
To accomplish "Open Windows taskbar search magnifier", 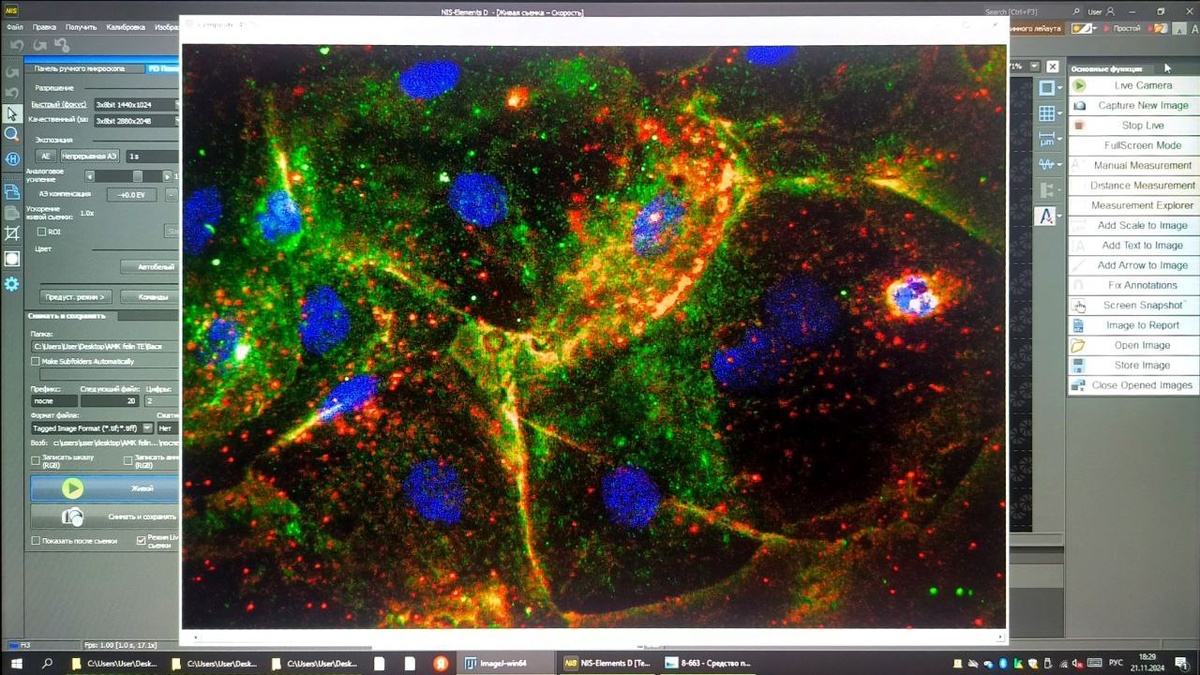I will 47,663.
